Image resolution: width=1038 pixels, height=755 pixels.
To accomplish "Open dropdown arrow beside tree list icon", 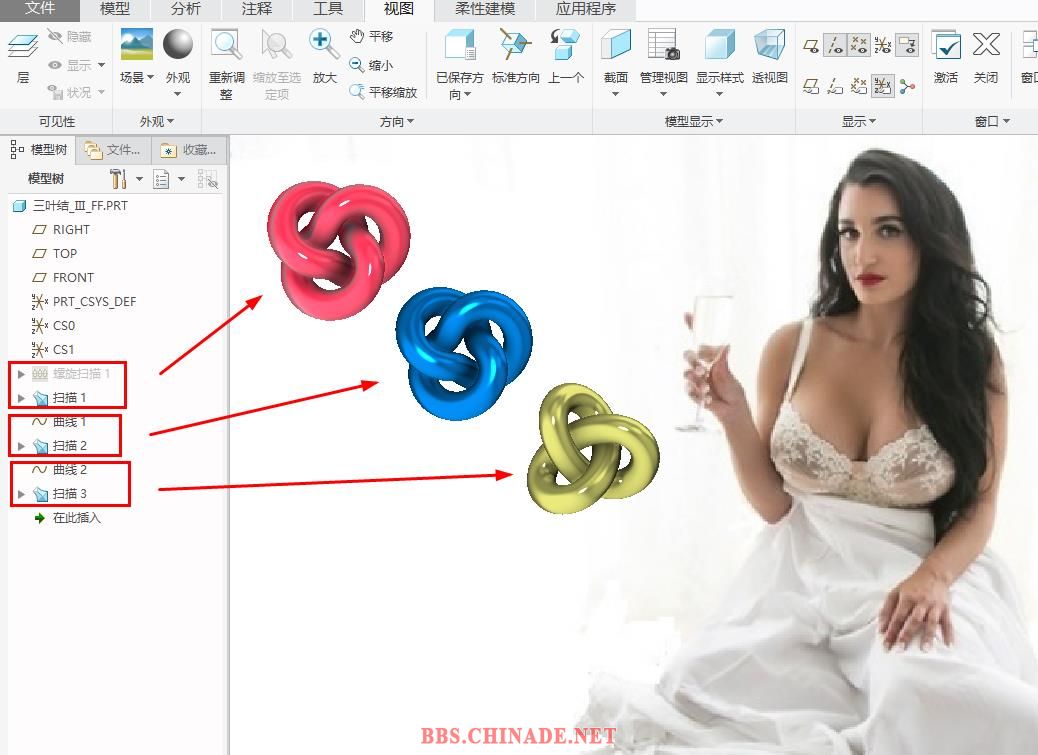I will pyautogui.click(x=181, y=179).
